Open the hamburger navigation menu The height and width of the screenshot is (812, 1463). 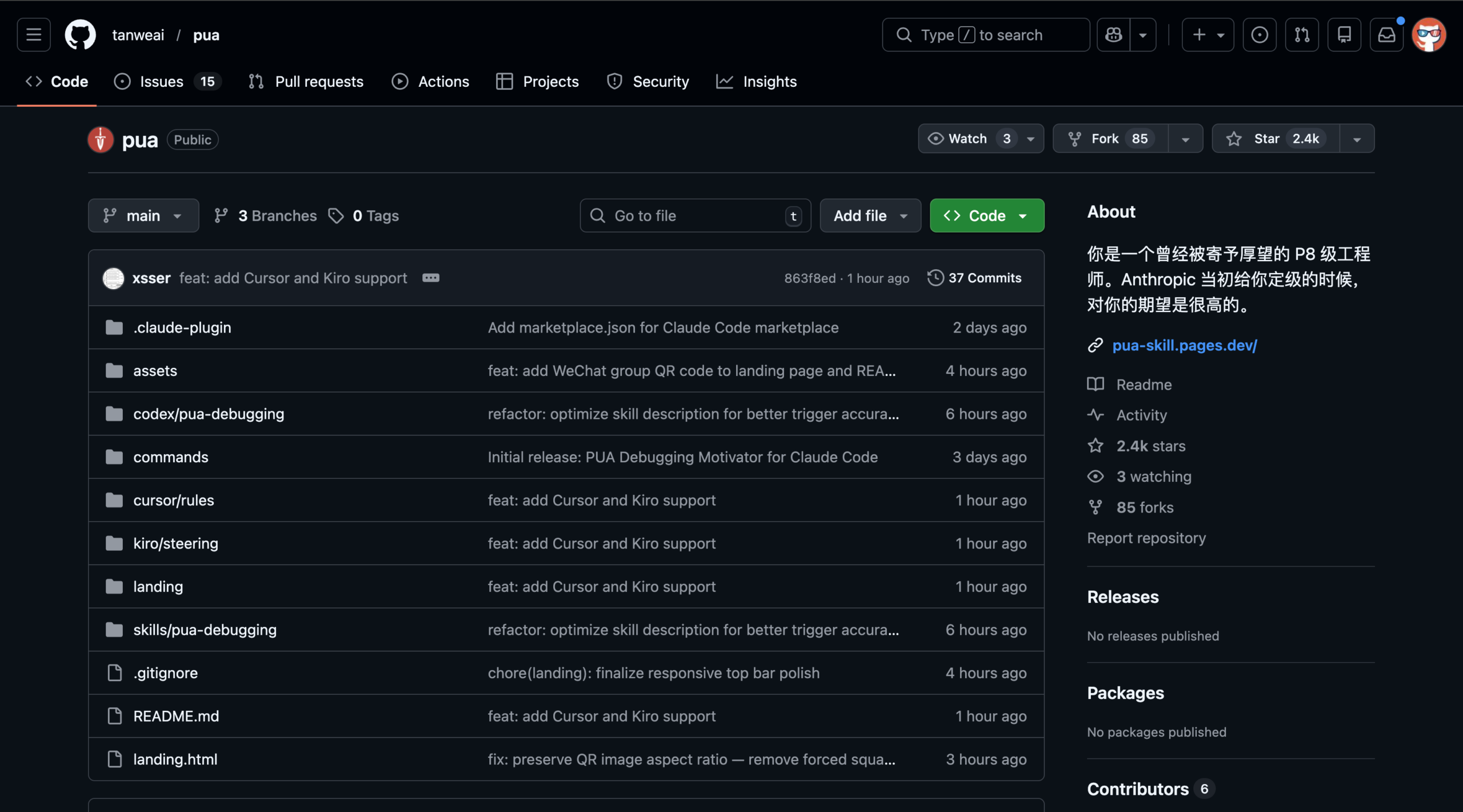pos(34,35)
